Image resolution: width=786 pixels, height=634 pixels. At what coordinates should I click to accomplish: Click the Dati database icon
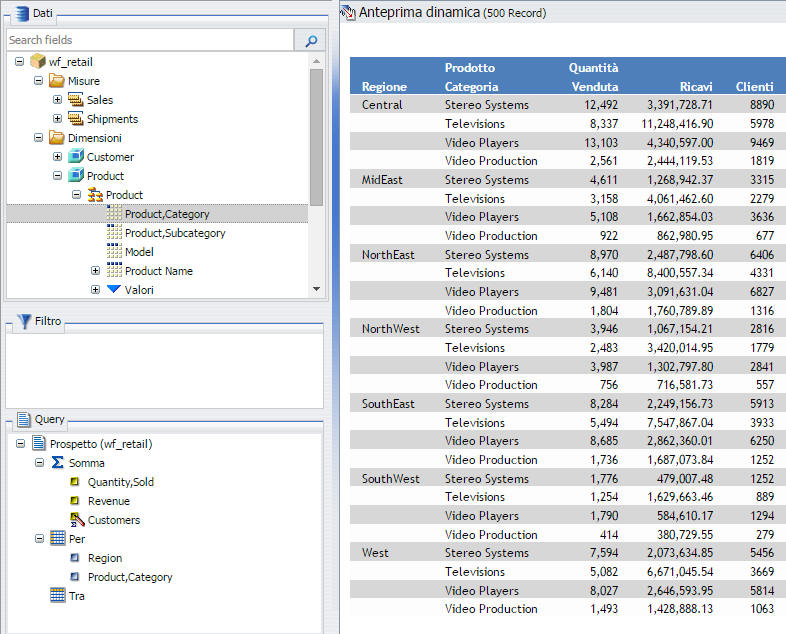[x=21, y=14]
